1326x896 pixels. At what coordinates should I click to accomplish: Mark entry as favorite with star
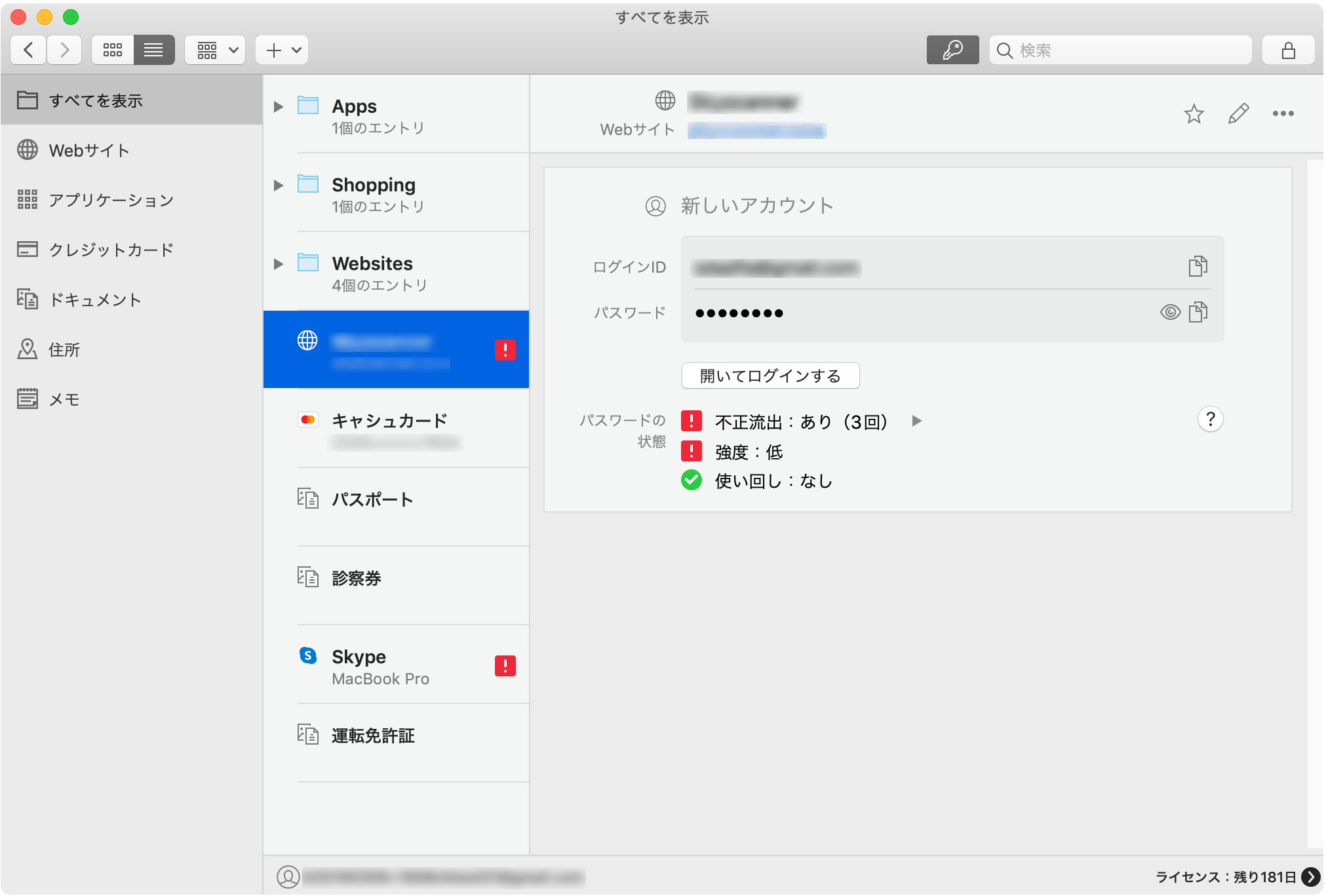point(1194,114)
